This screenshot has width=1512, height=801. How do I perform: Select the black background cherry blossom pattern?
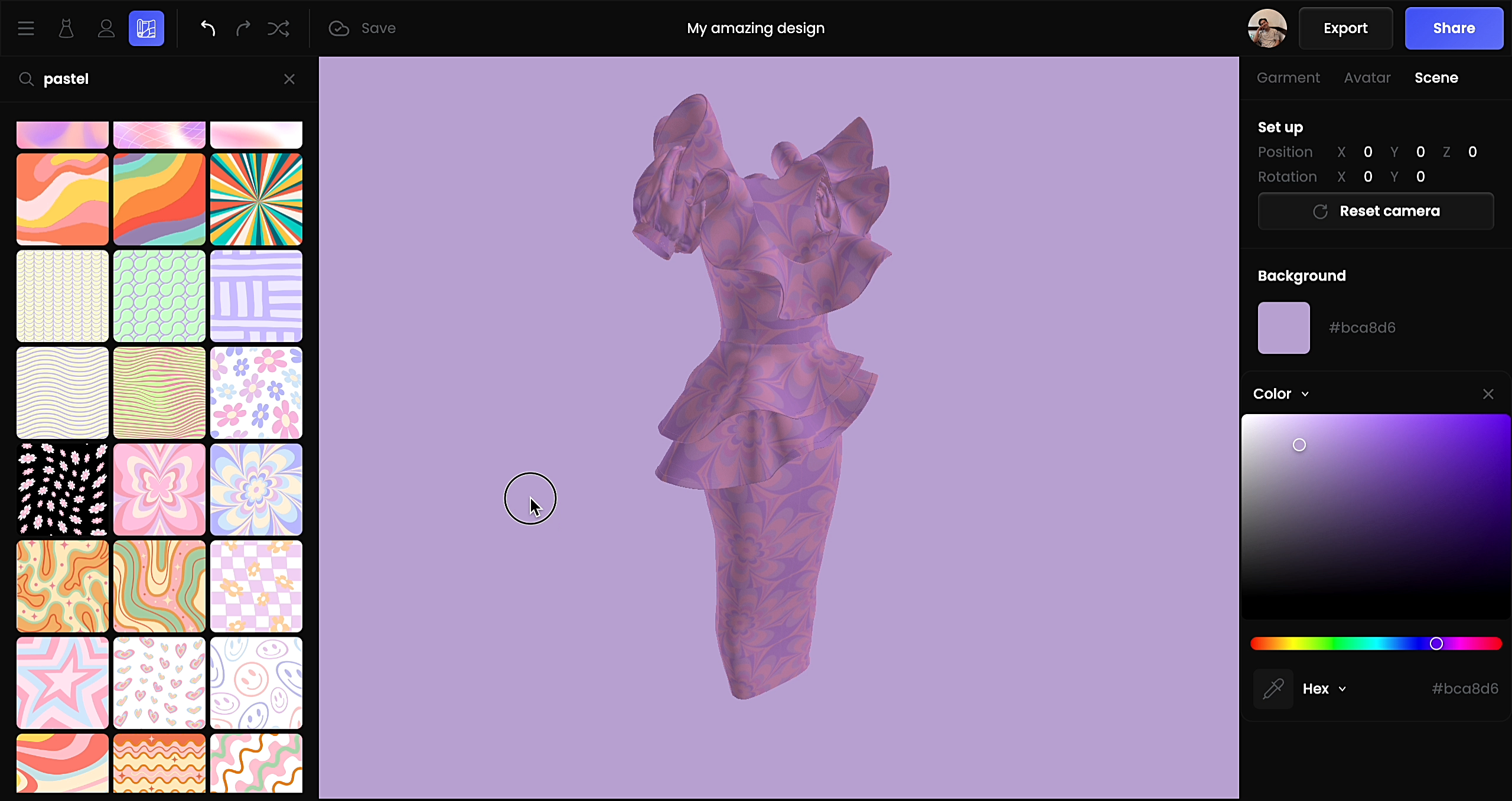click(63, 490)
